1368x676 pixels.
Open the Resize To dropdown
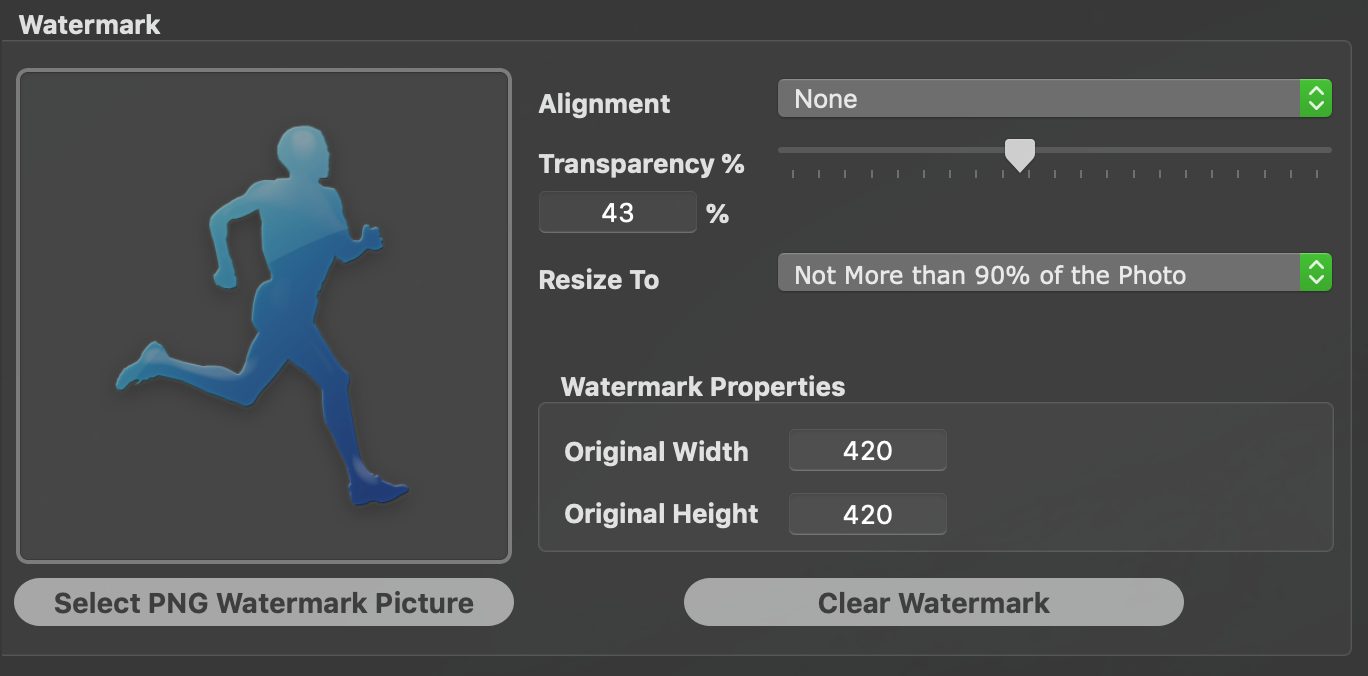1040,272
